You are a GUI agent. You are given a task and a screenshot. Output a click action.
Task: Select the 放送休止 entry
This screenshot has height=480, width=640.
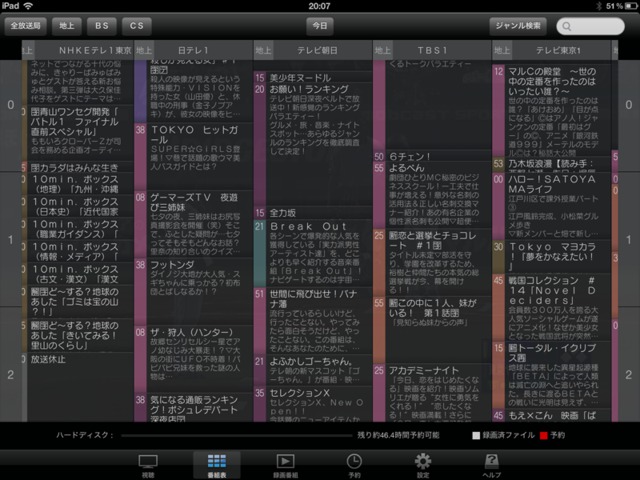78,387
